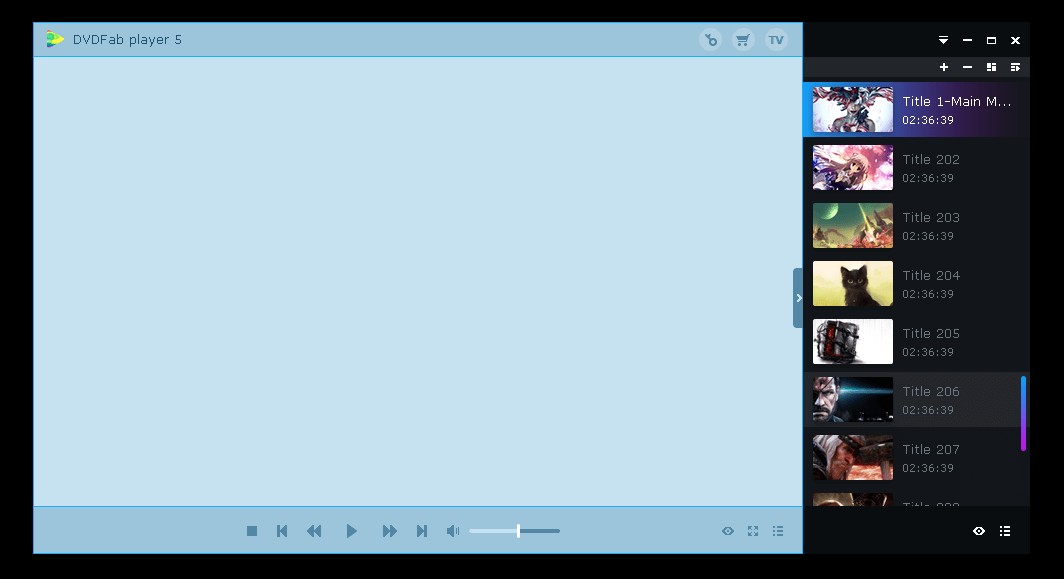Open the playlist options icon with arrow
This screenshot has width=1064, height=579.
1015,67
